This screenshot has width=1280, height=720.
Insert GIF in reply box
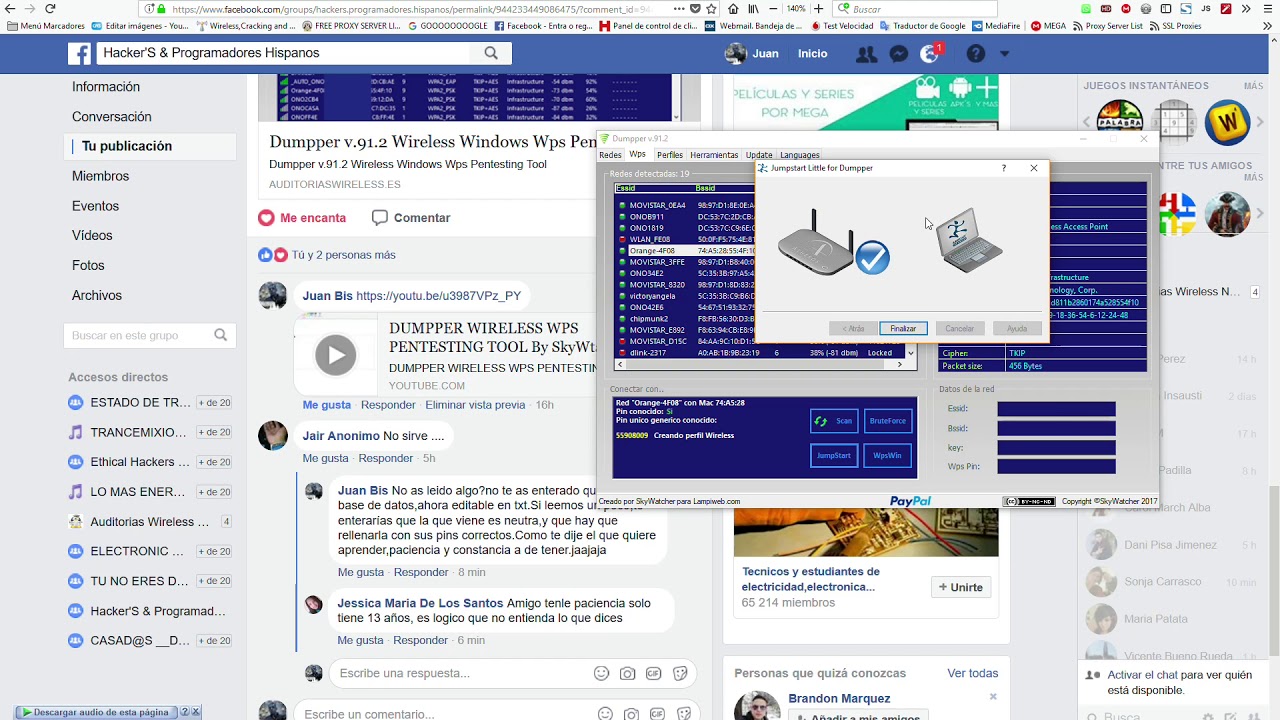(x=654, y=673)
